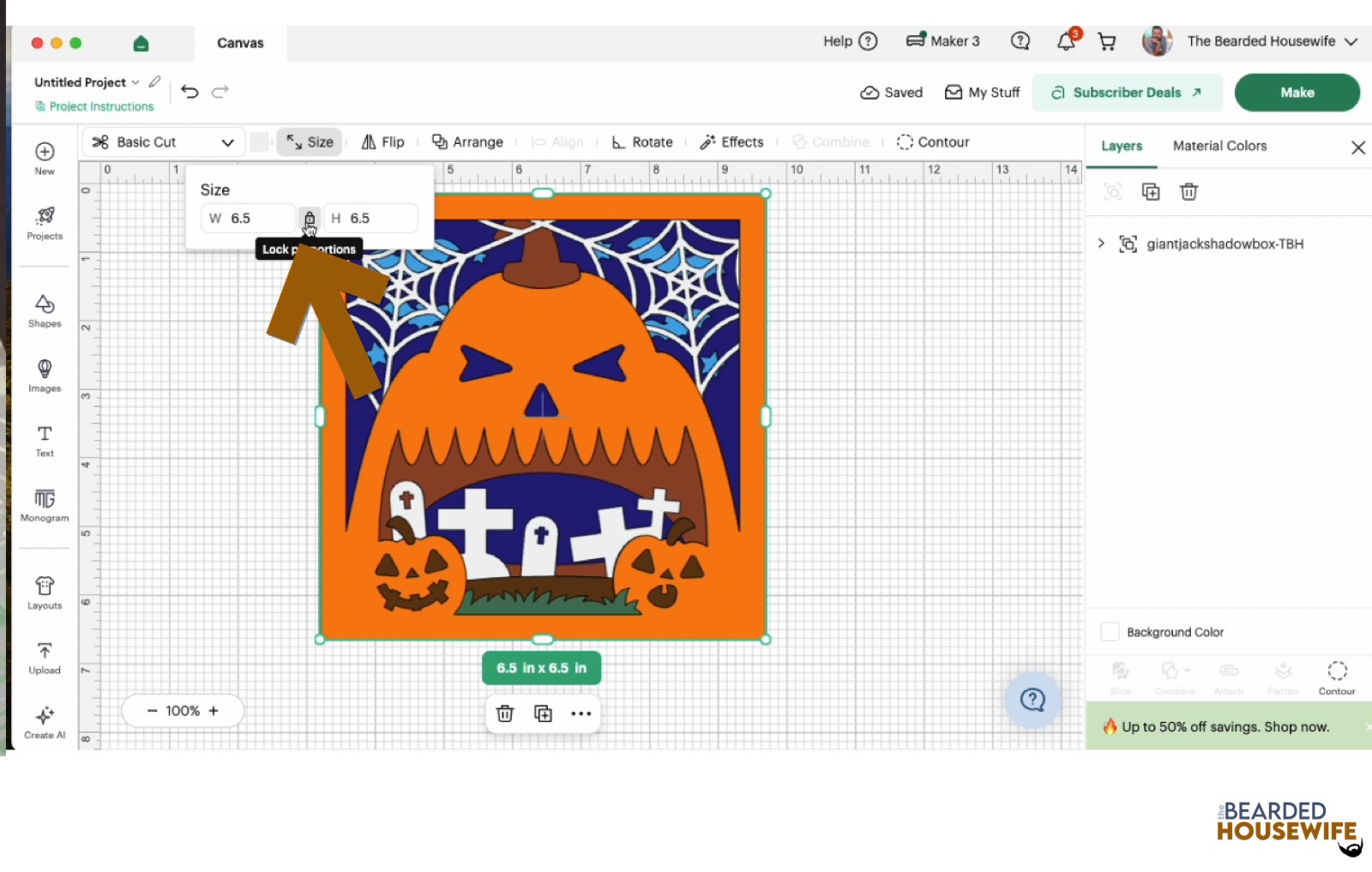
Task: Close the Layers panel
Action: click(x=1358, y=147)
